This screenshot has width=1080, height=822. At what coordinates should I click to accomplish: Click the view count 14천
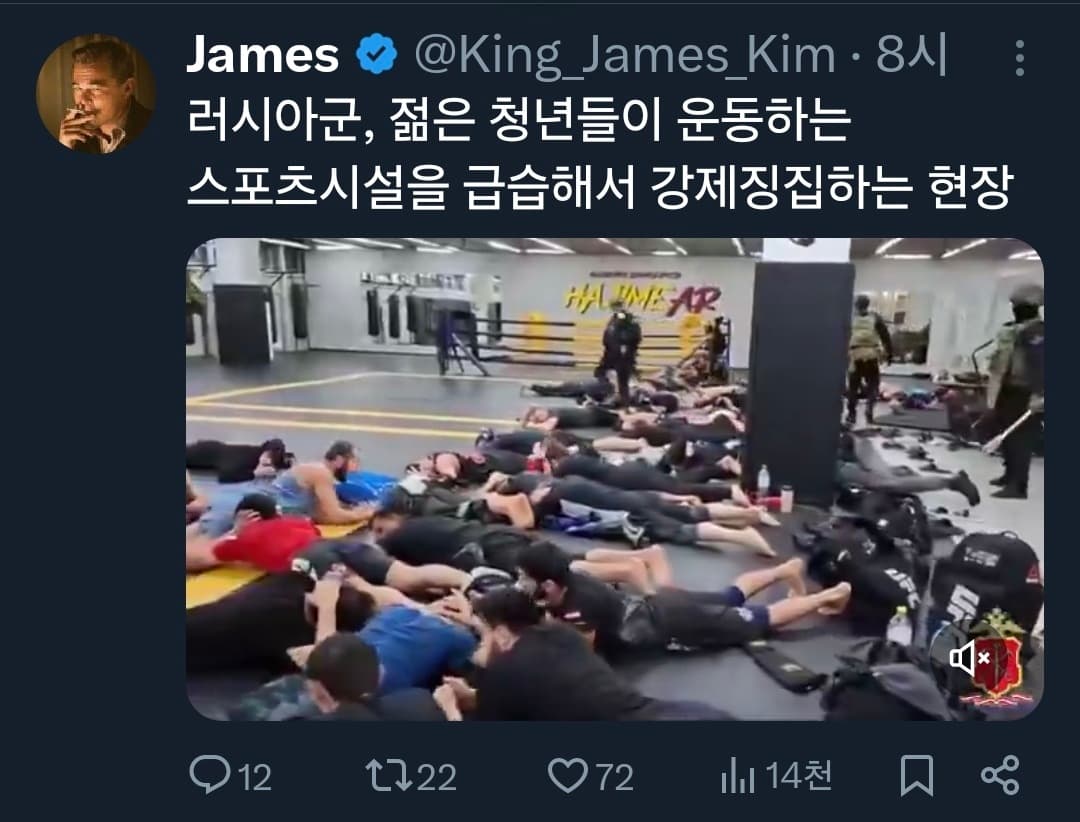coord(799,776)
